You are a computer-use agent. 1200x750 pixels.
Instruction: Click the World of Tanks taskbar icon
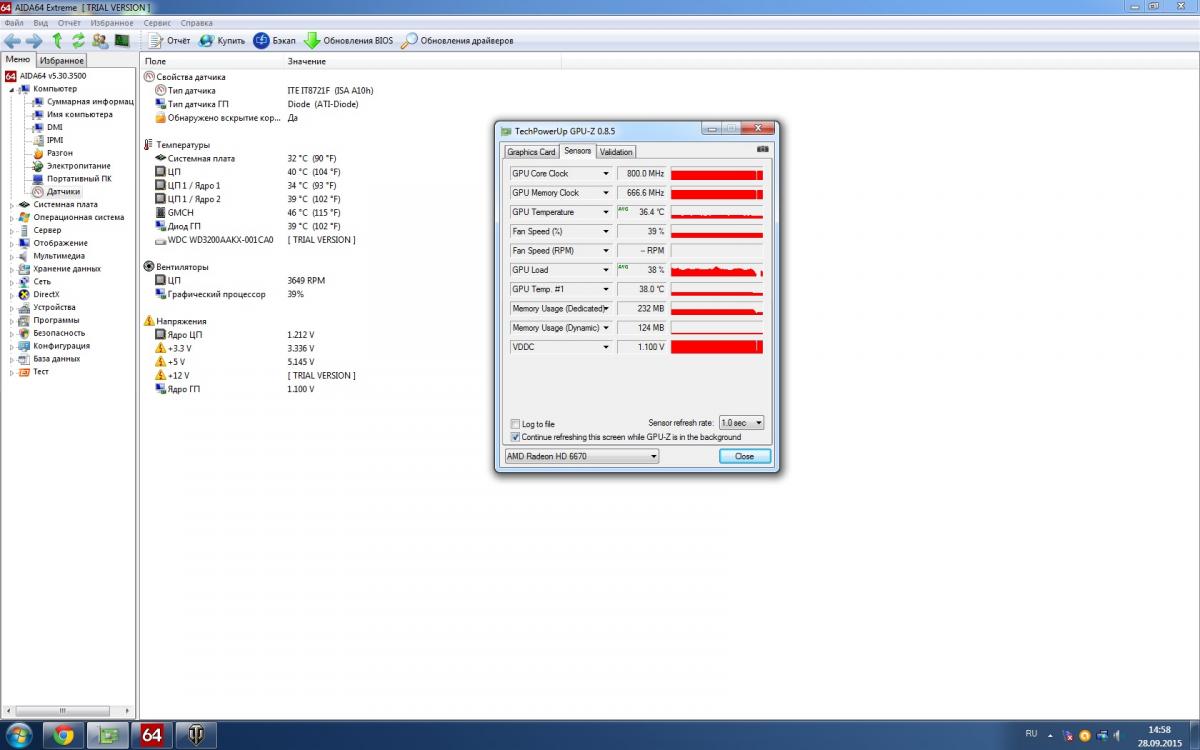click(x=196, y=735)
